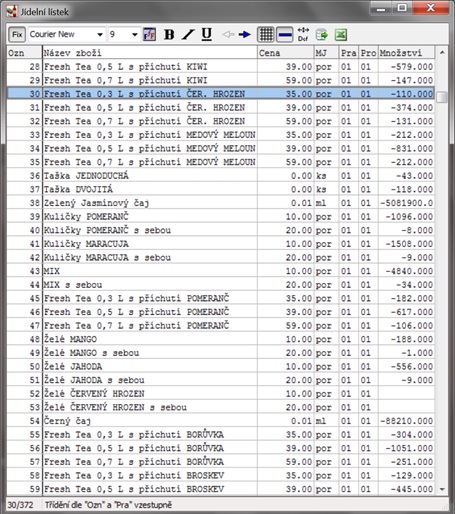Click the grayed left arrow icon
This screenshot has height=514, width=455.
(x=228, y=34)
